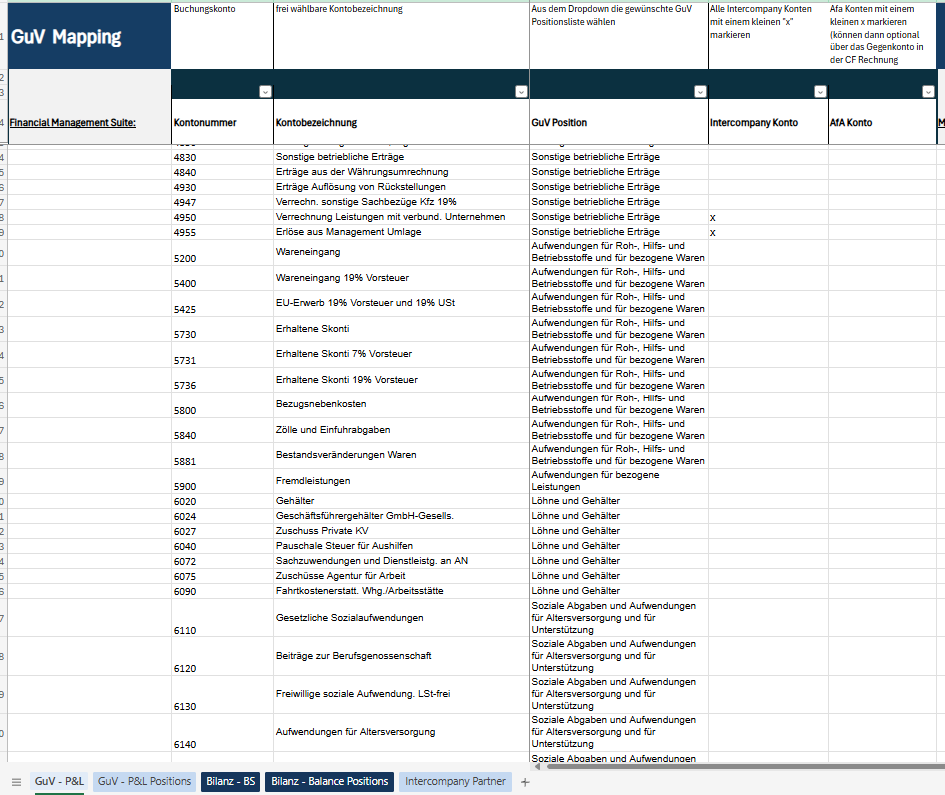Select account number cell 4947
945x795 pixels.
click(x=222, y=203)
